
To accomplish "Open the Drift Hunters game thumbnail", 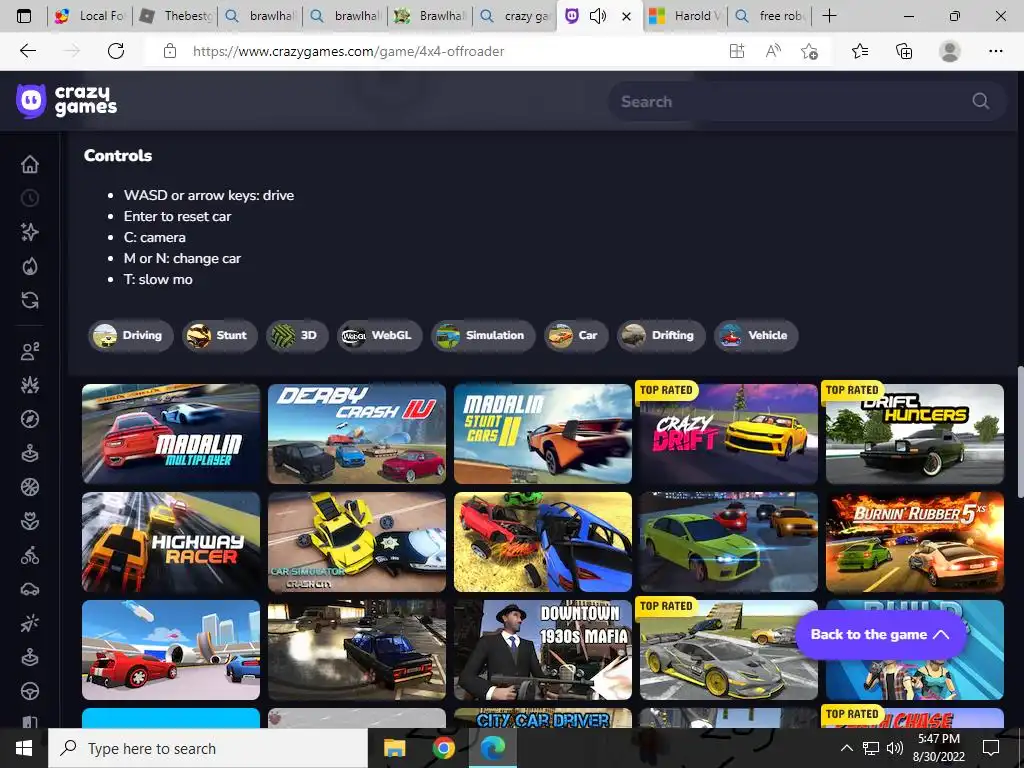I will pyautogui.click(x=914, y=434).
